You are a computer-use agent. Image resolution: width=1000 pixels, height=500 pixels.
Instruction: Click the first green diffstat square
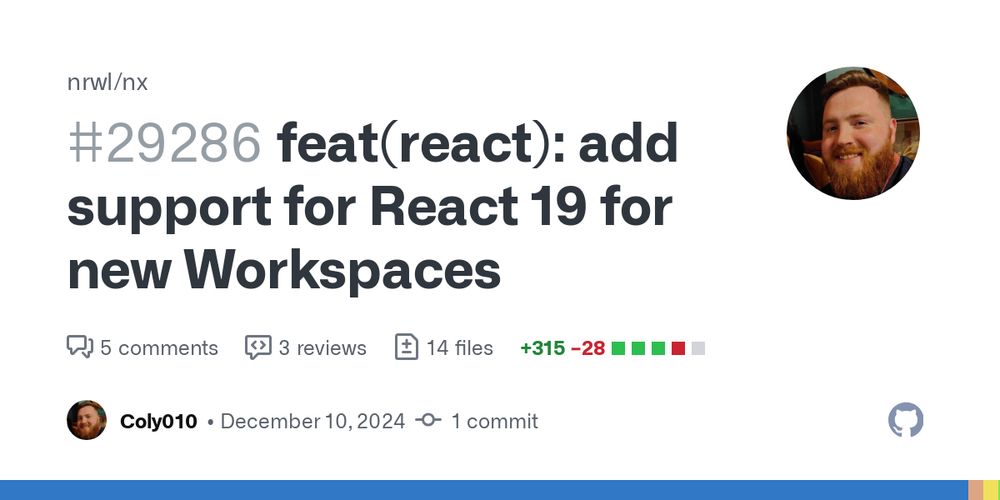(x=618, y=348)
